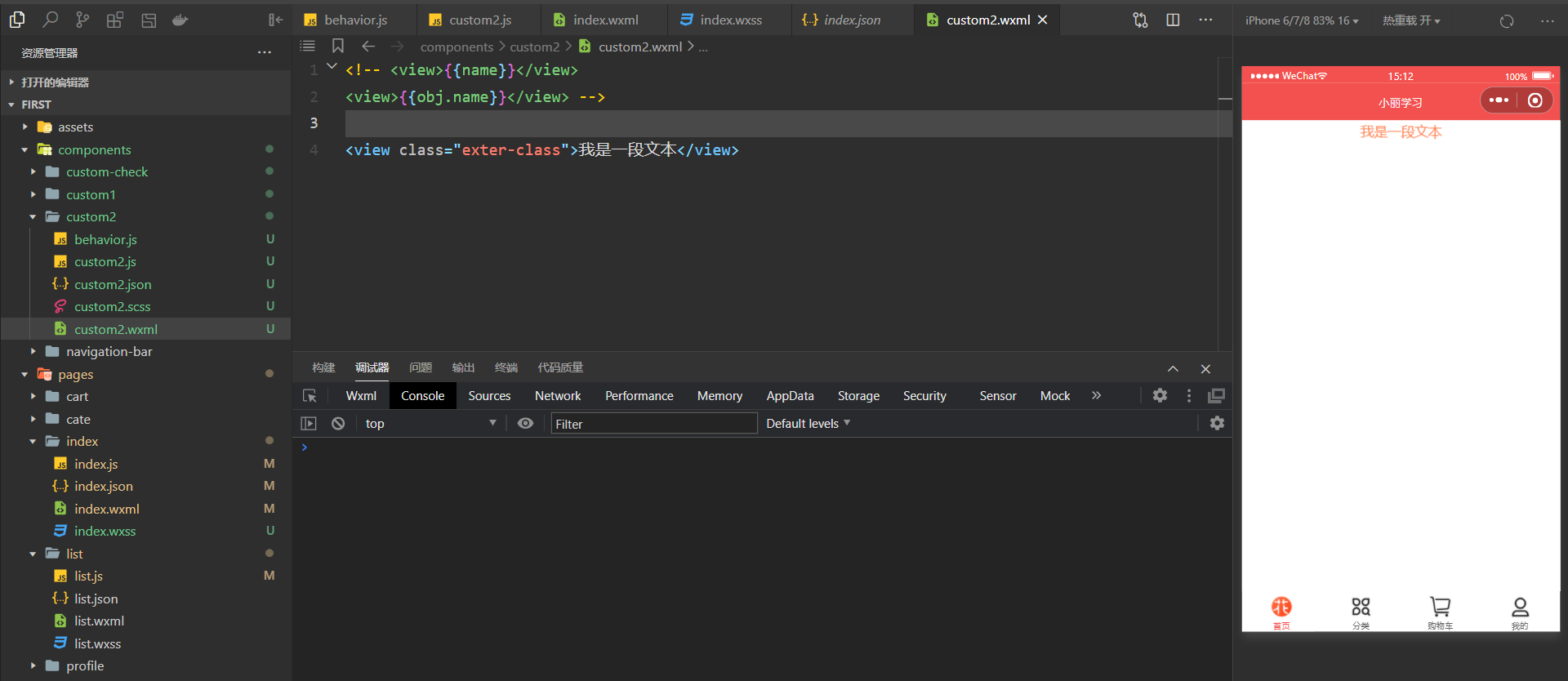Click the simulator capsule close circle
1568x681 pixels.
[x=1535, y=100]
